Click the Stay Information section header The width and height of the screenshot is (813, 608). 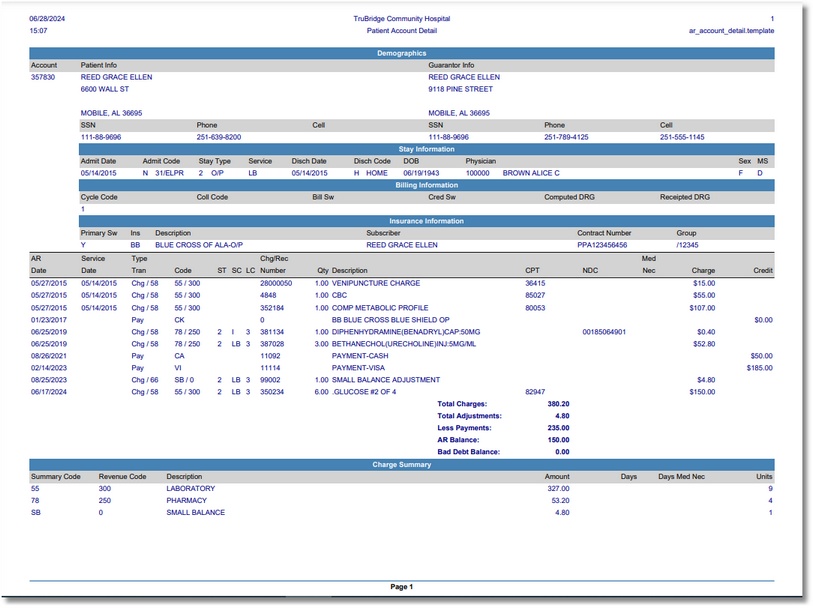coord(427,149)
